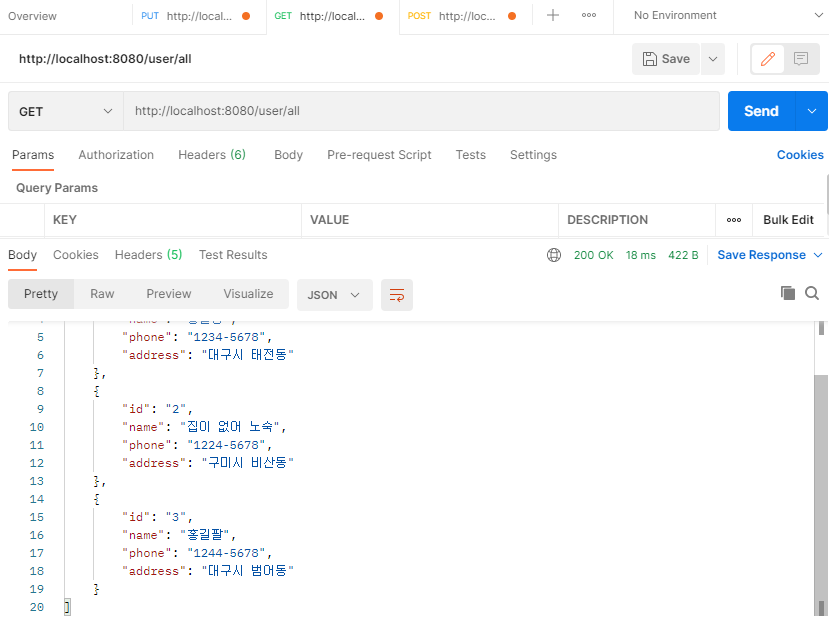Open the response Headers (5) tab

149,255
